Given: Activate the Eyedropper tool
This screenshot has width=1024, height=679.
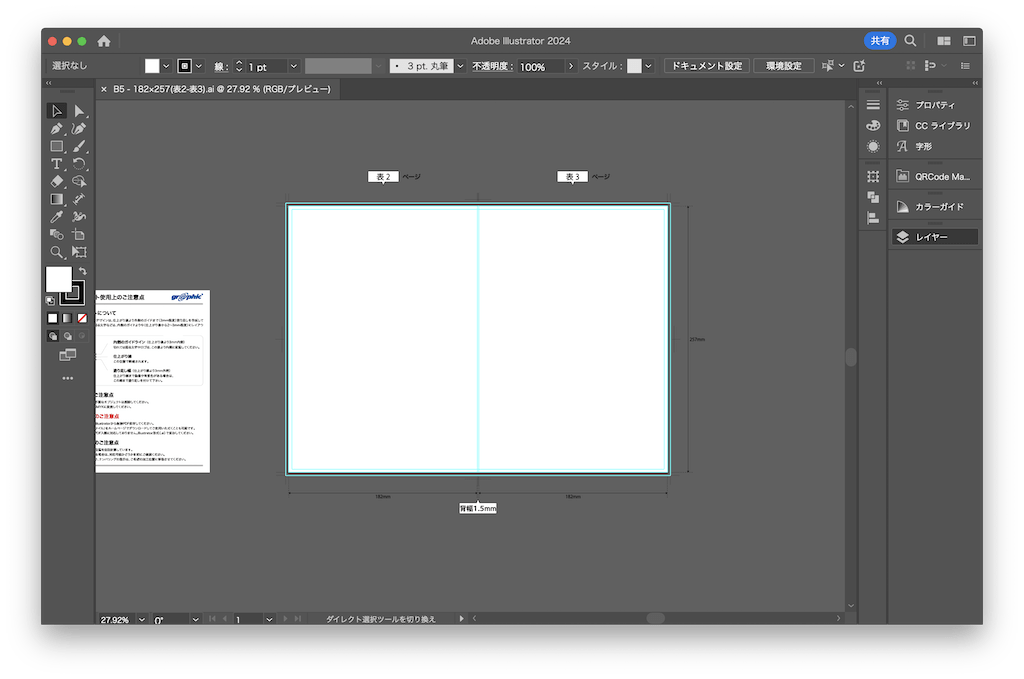Looking at the screenshot, I should (58, 217).
